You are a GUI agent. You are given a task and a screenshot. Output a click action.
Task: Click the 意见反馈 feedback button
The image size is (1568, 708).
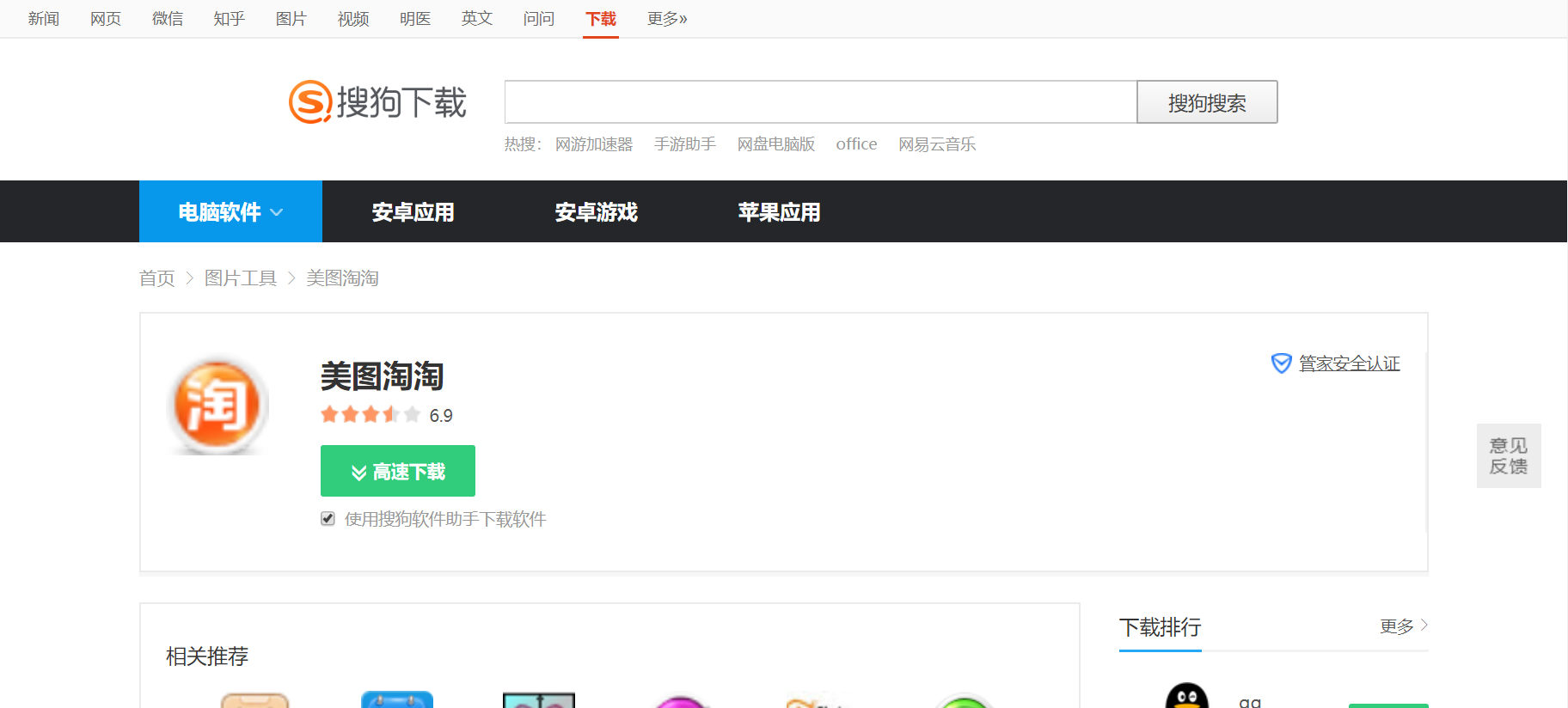click(x=1508, y=456)
